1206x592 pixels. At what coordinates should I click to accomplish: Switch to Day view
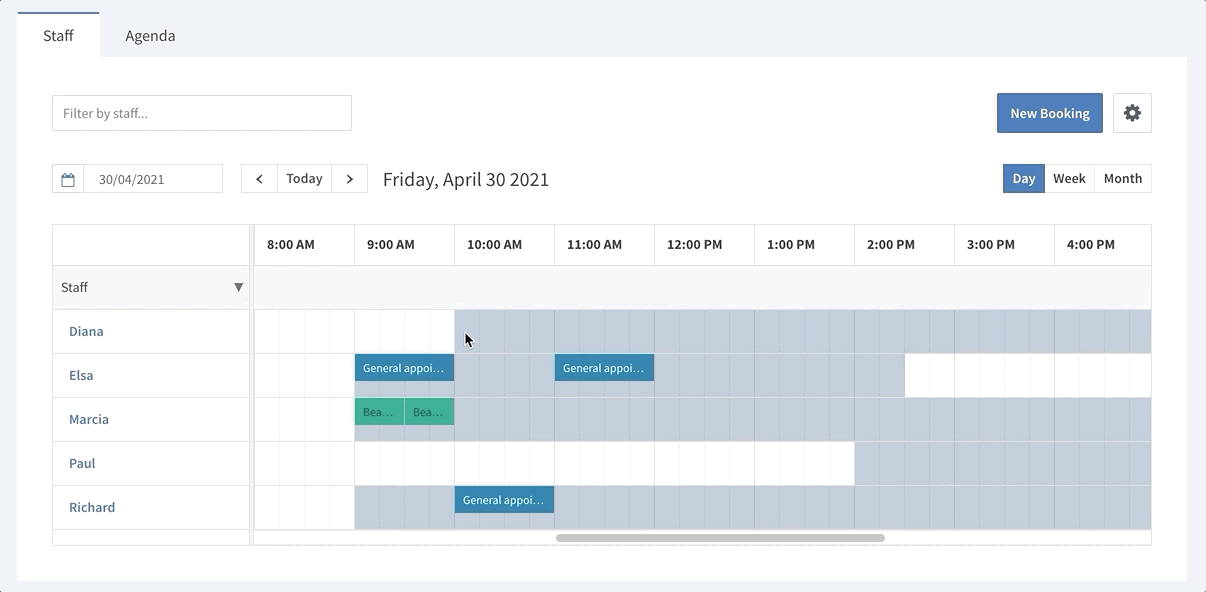1023,178
